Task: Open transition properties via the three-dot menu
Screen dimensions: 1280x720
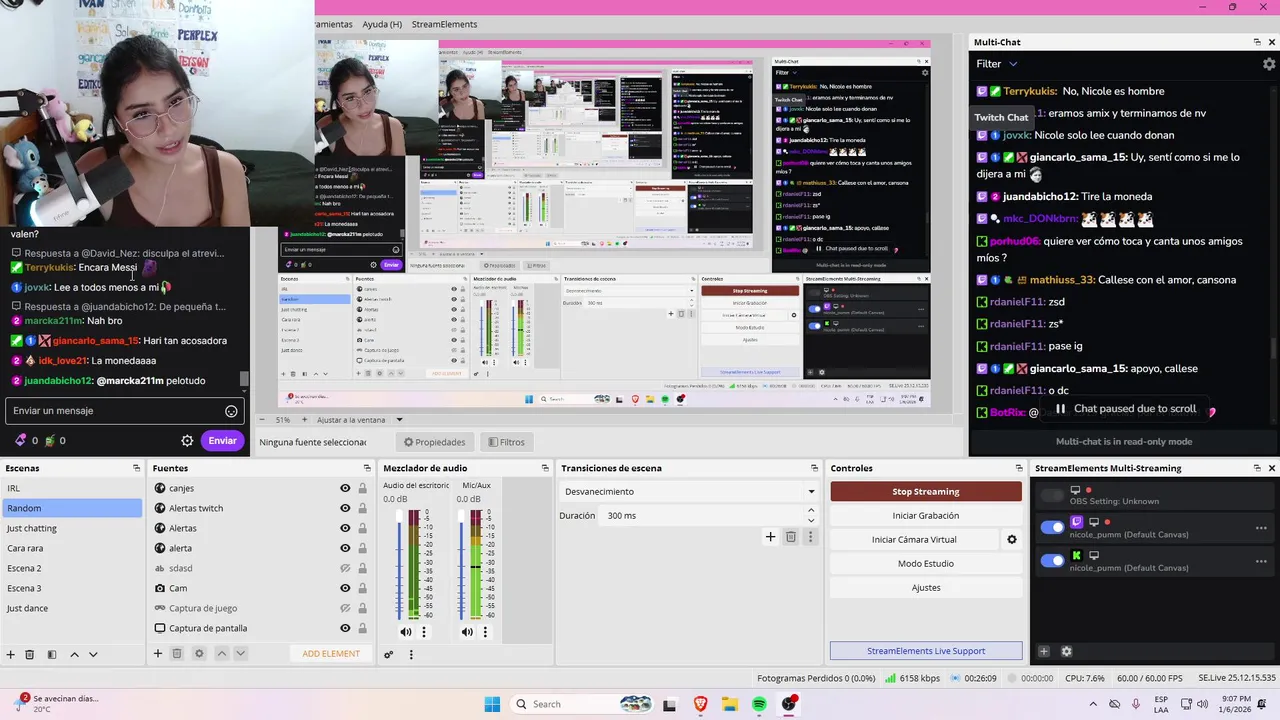Action: 811,537
